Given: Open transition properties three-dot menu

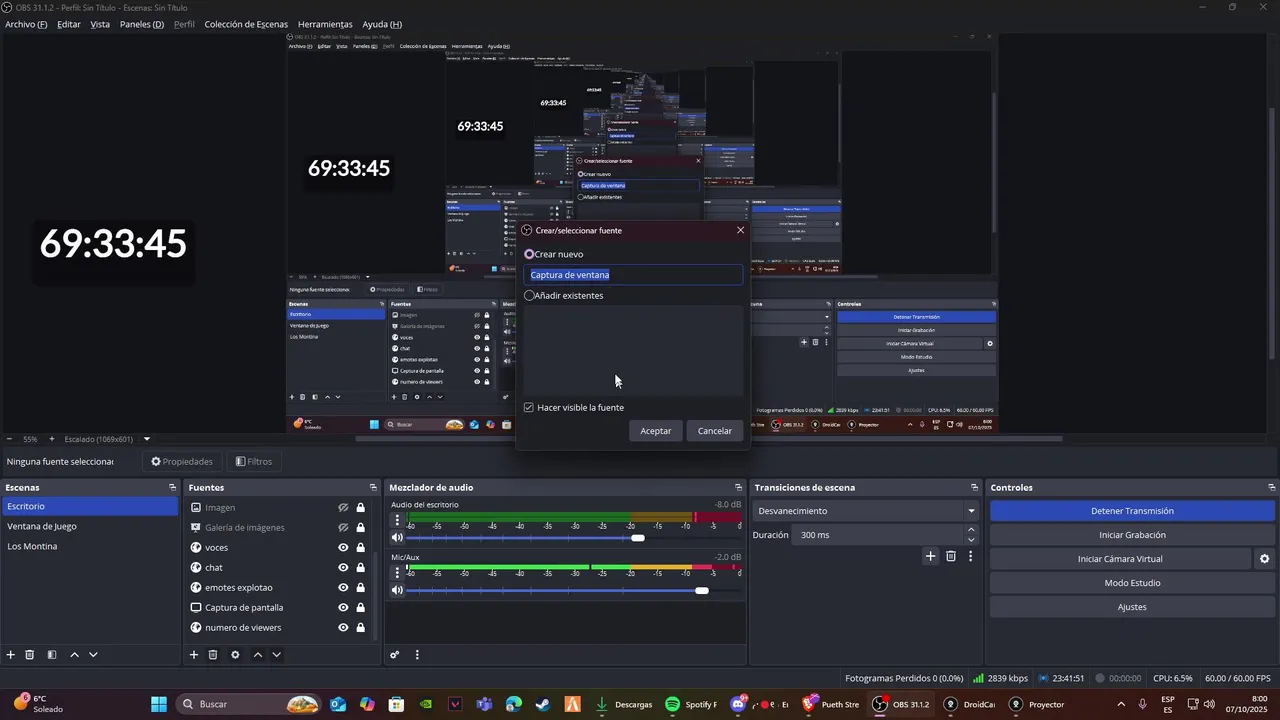Looking at the screenshot, I should coord(970,556).
